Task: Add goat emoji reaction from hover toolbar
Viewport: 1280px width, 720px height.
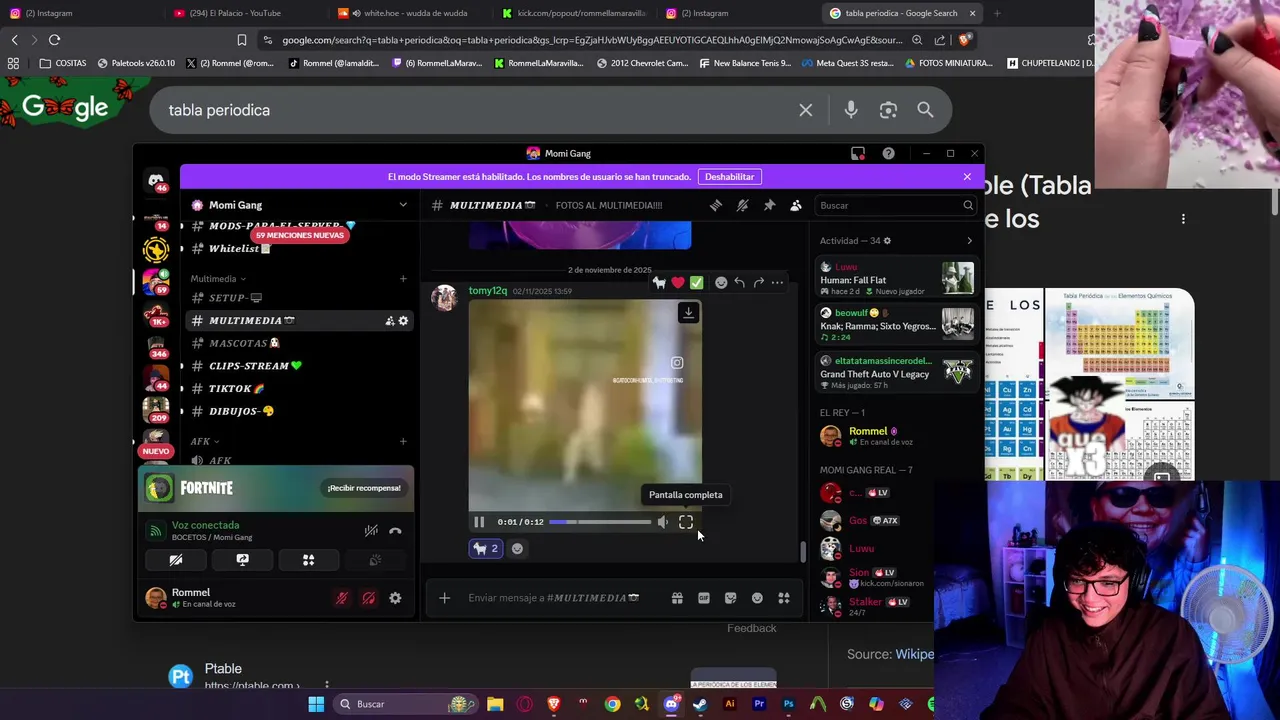Action: click(x=660, y=283)
